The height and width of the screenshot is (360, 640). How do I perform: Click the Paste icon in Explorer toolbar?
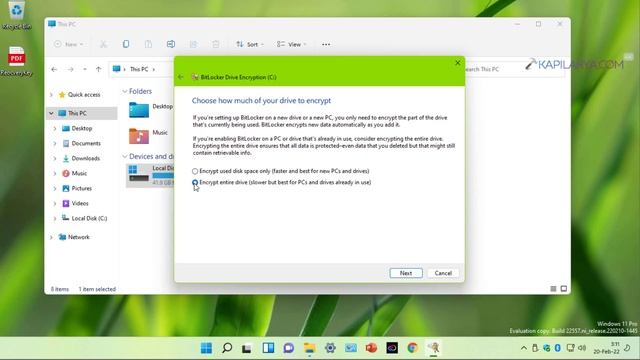click(149, 44)
